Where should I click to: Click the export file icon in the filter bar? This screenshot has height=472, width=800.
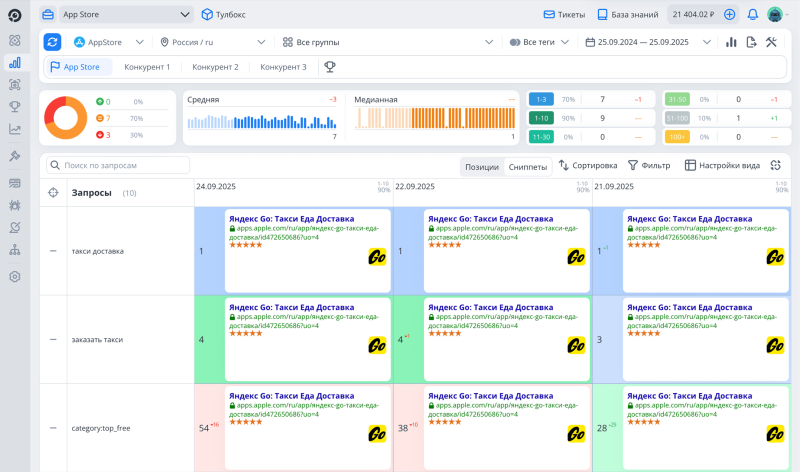(x=751, y=42)
